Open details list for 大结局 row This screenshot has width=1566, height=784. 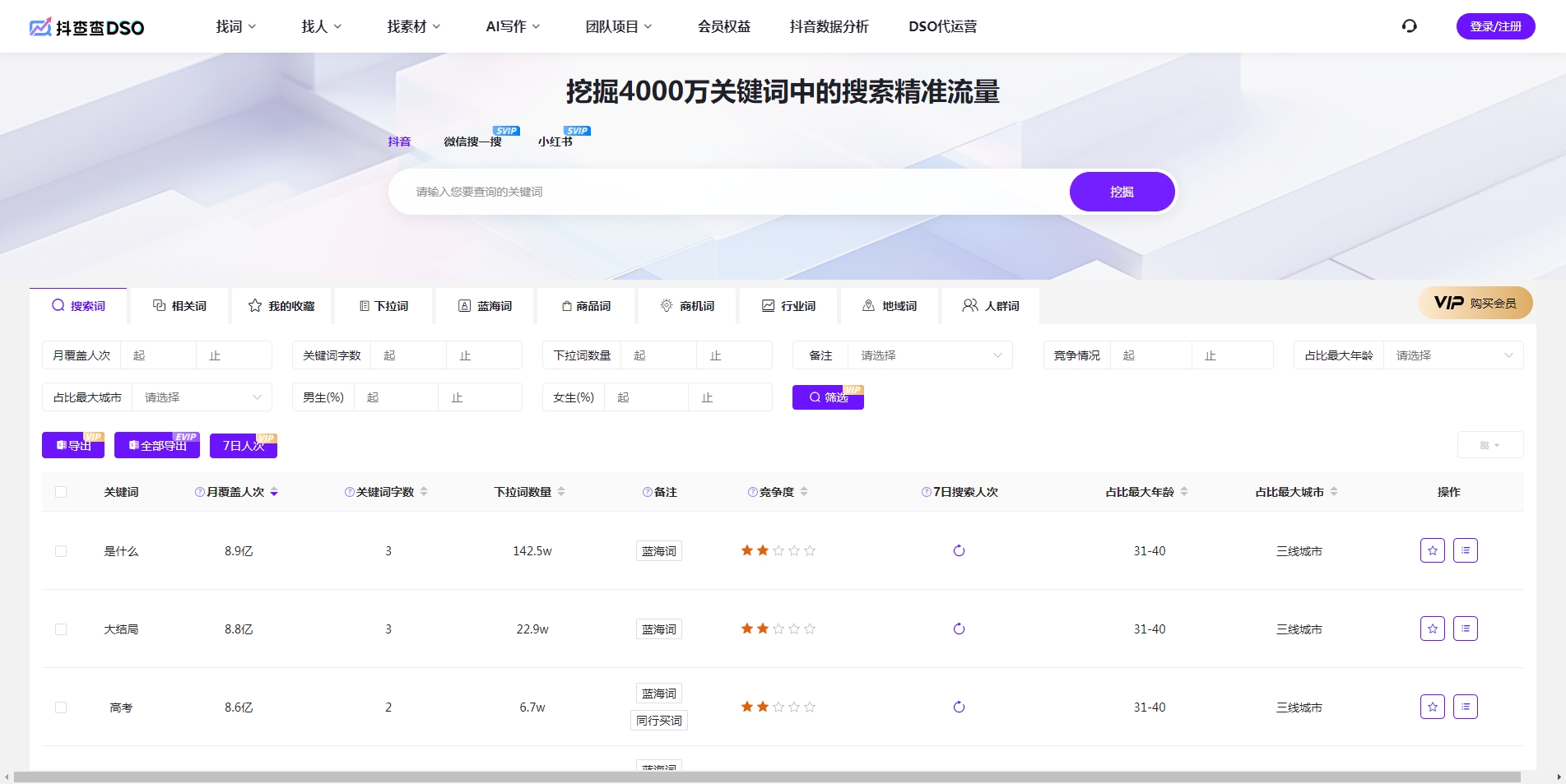click(1465, 629)
